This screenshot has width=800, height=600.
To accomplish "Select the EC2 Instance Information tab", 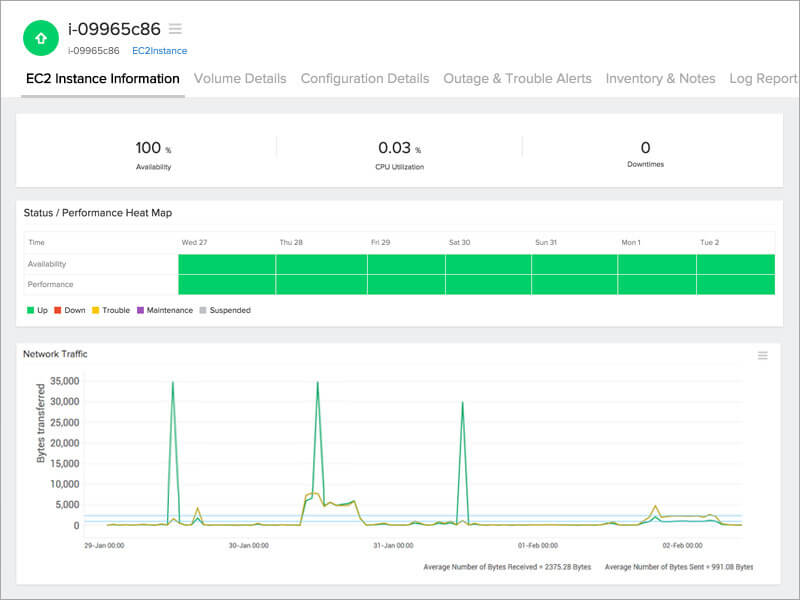I will point(103,79).
